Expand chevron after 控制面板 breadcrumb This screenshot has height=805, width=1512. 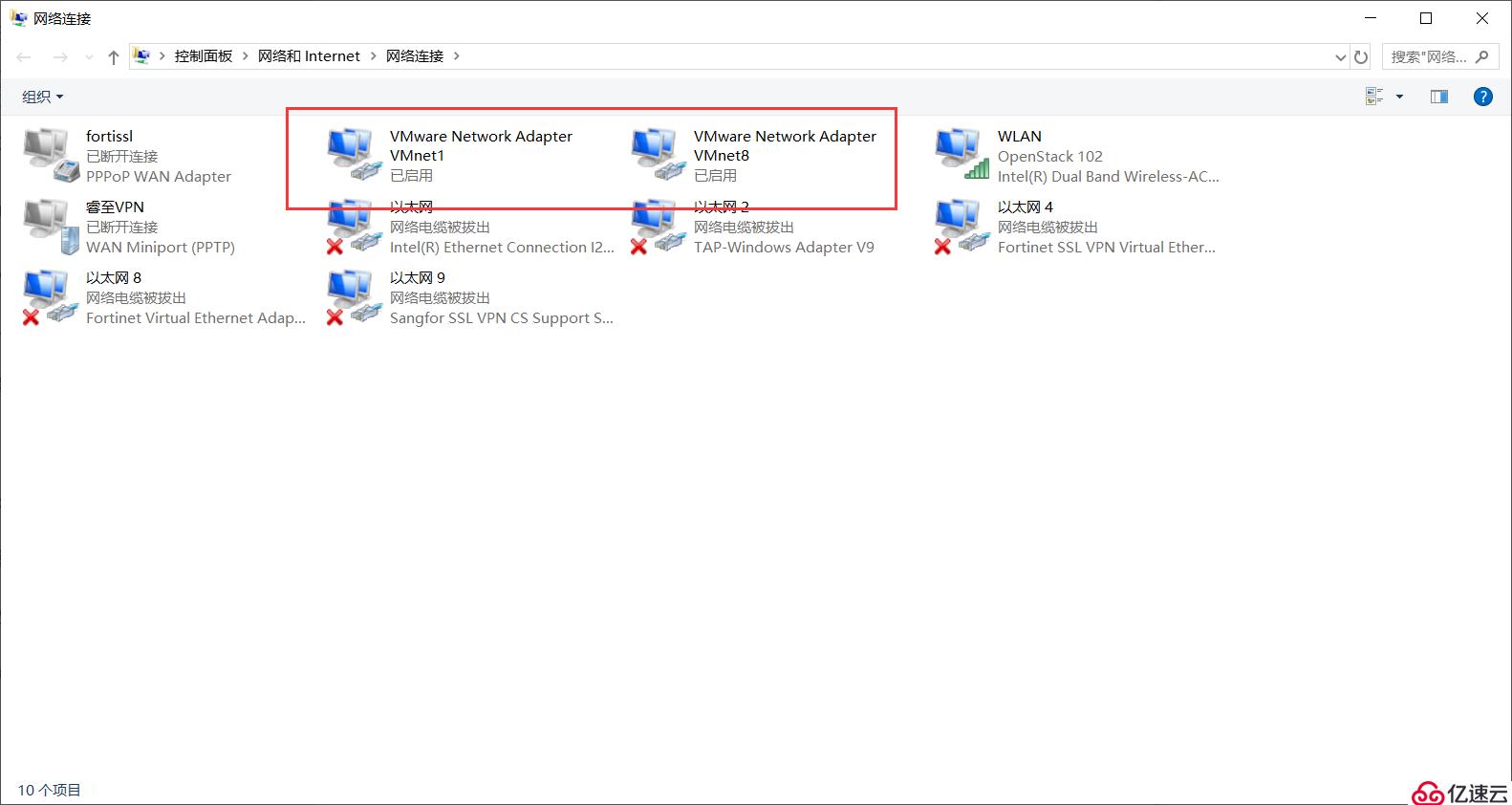[x=246, y=56]
